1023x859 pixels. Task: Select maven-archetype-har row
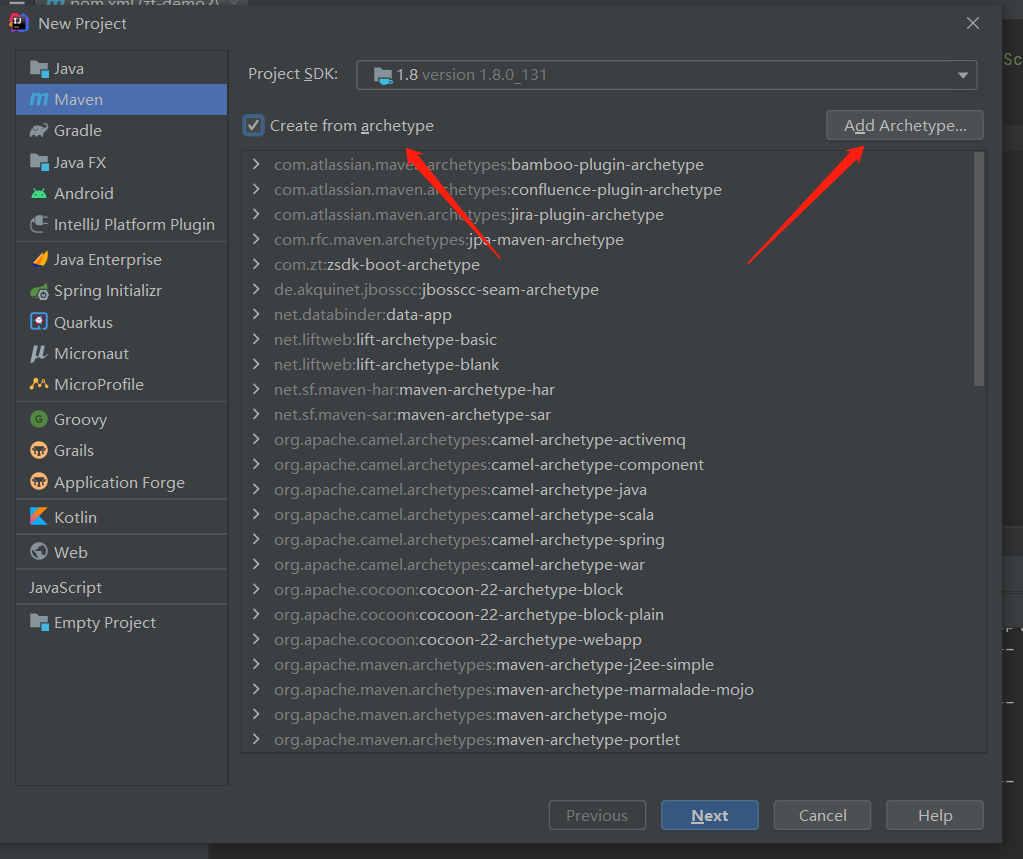[x=607, y=389]
